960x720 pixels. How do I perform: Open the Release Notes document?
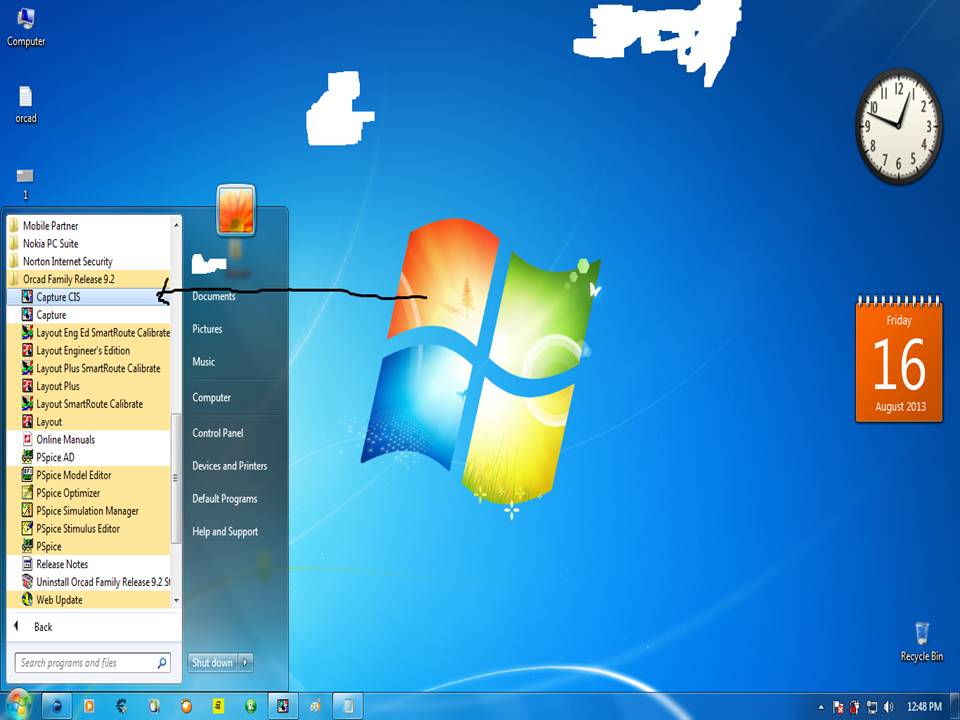tap(89, 564)
